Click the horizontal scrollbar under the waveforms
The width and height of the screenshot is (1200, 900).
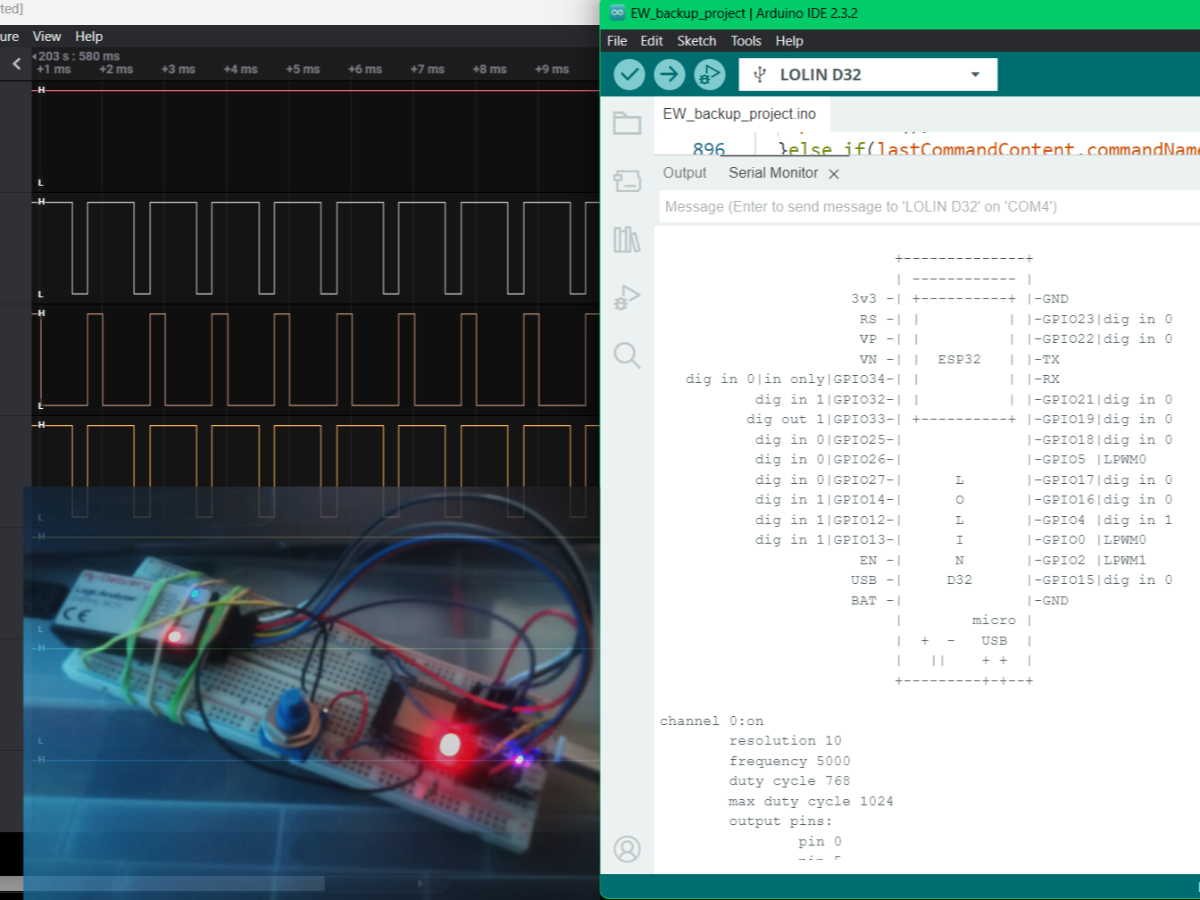point(160,884)
